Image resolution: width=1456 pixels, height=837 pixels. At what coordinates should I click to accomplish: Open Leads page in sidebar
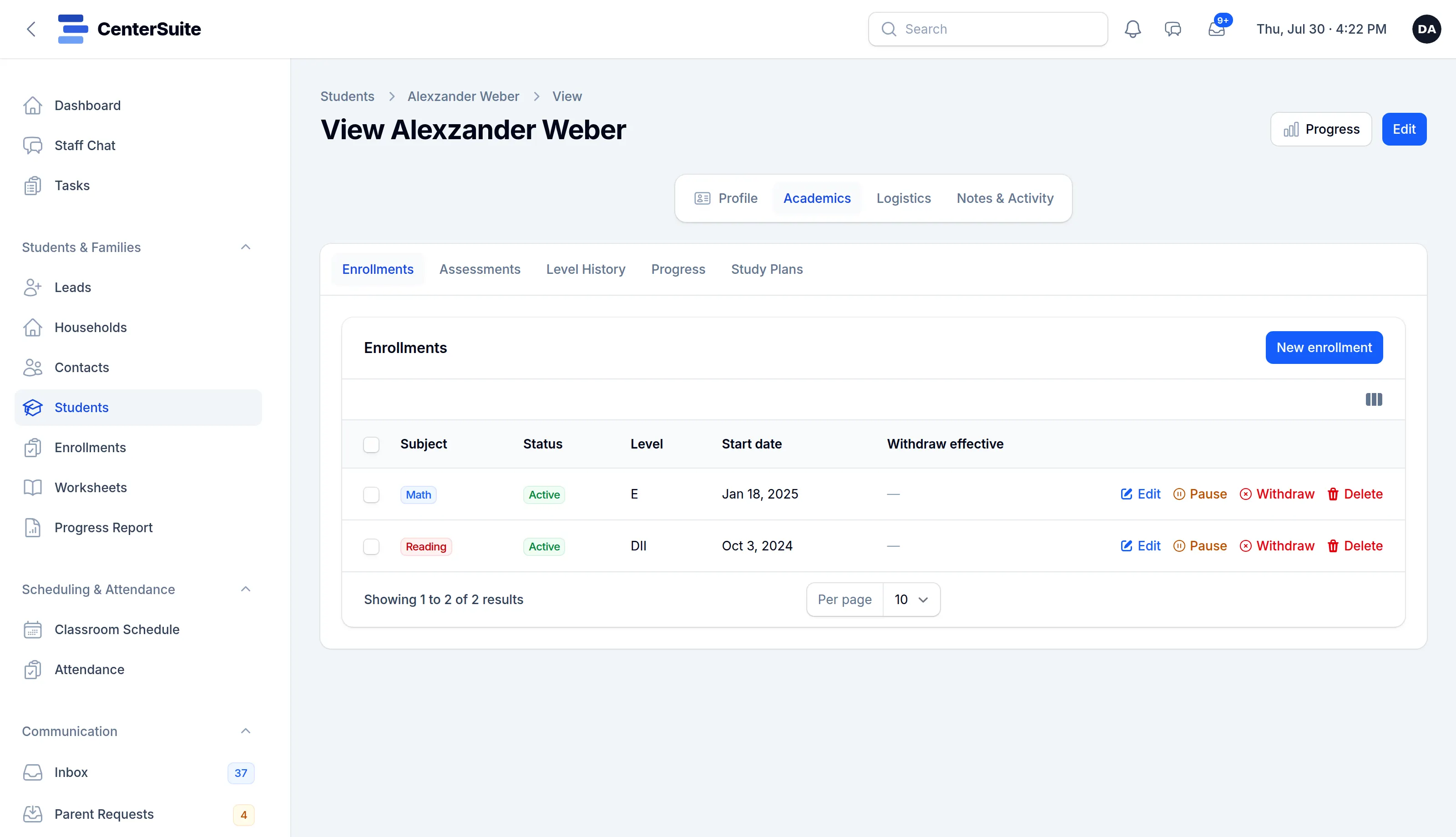pos(138,287)
